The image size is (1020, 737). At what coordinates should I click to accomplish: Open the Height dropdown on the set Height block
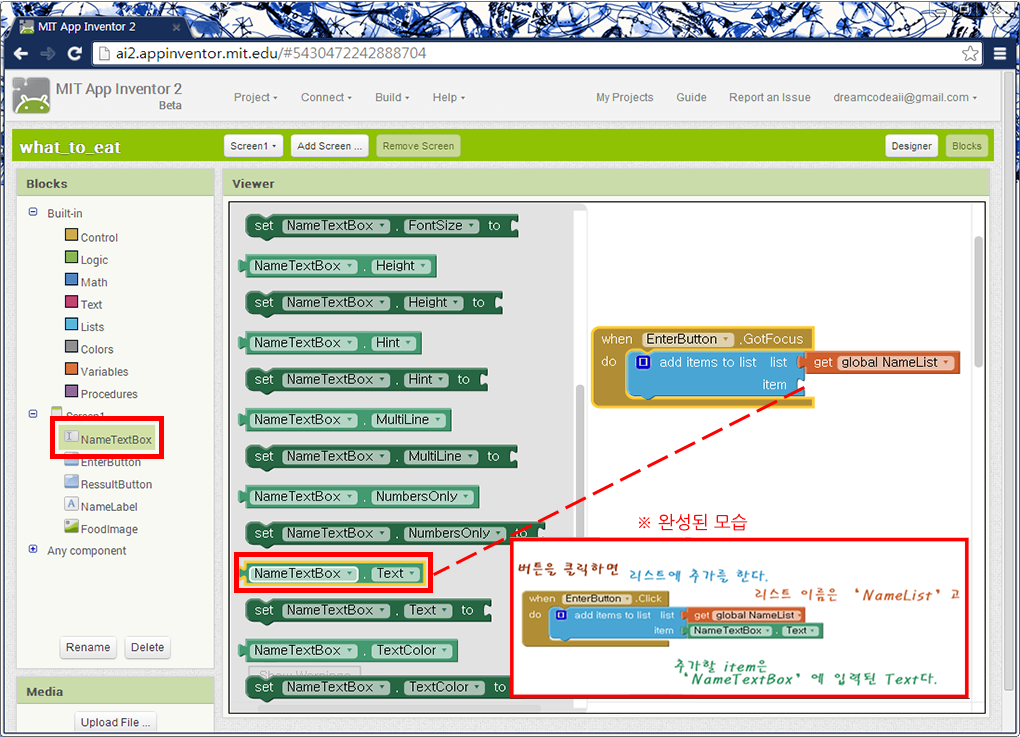tap(434, 302)
